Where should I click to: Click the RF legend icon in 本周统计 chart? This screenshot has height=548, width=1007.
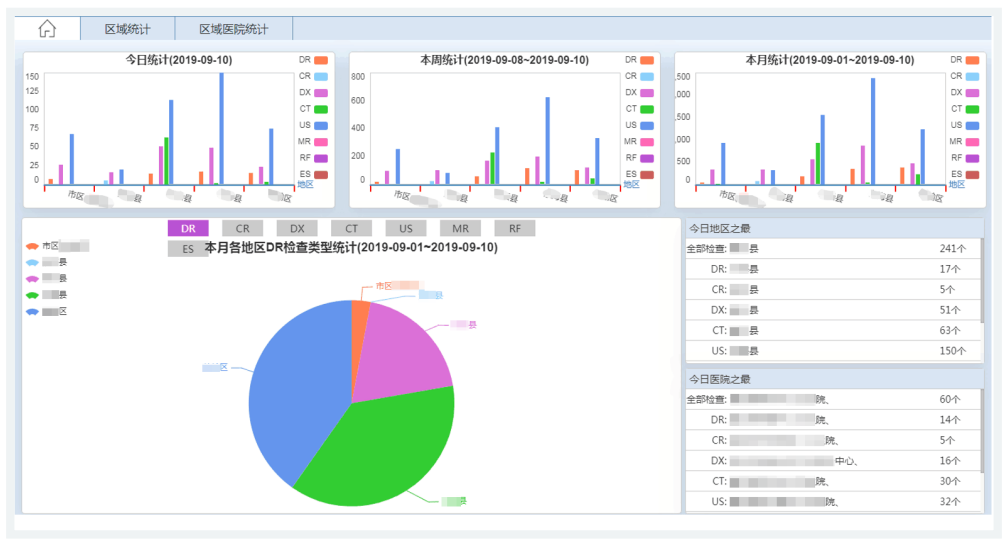(647, 158)
